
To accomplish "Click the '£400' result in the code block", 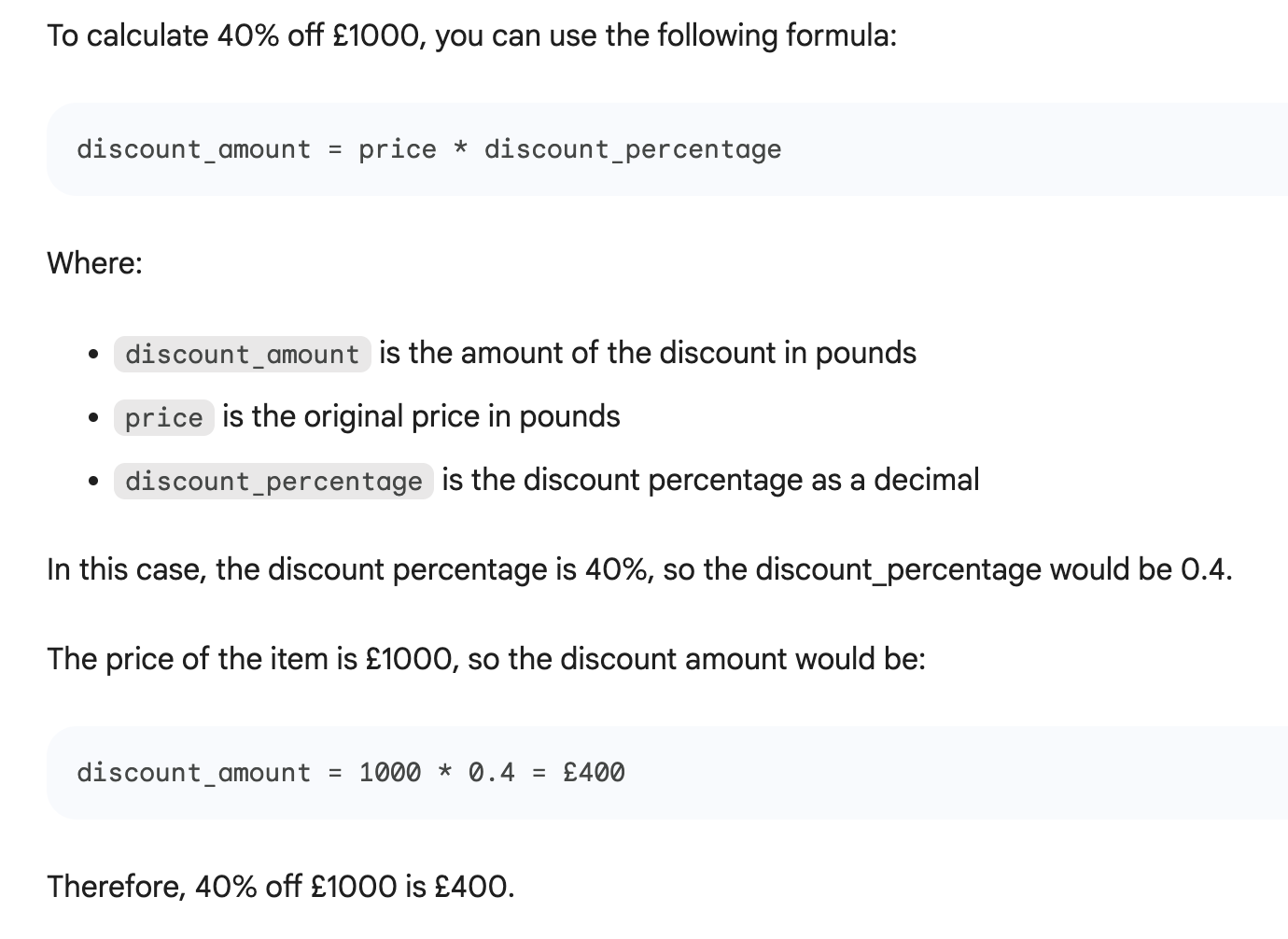I will 594,773.
